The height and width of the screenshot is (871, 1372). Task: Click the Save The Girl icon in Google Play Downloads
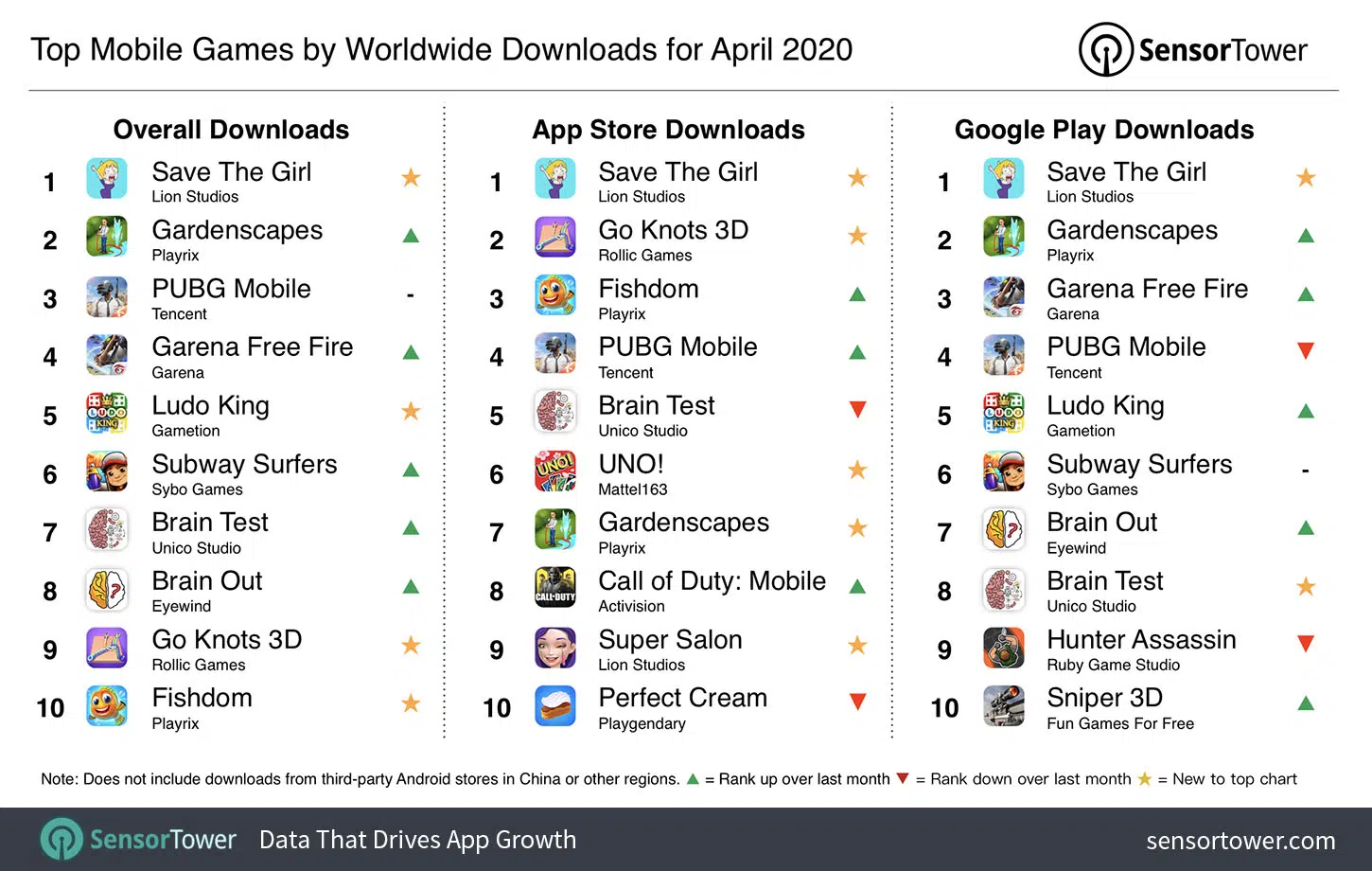1004,178
